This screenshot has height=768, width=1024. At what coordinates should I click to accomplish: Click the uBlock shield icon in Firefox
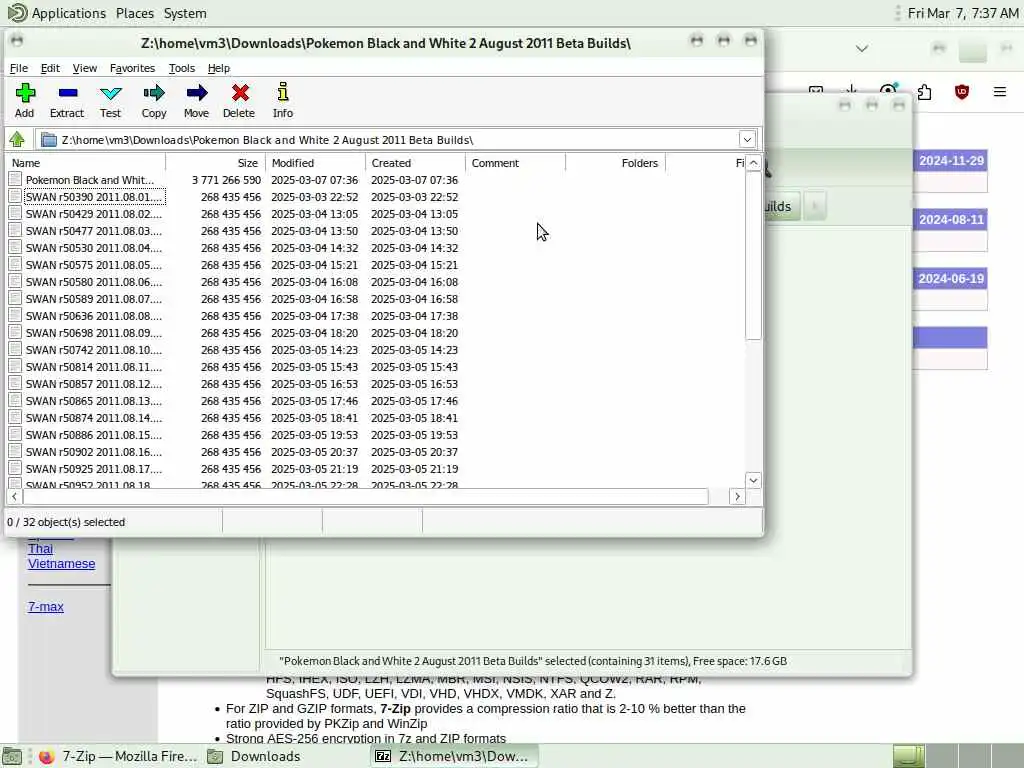(961, 92)
